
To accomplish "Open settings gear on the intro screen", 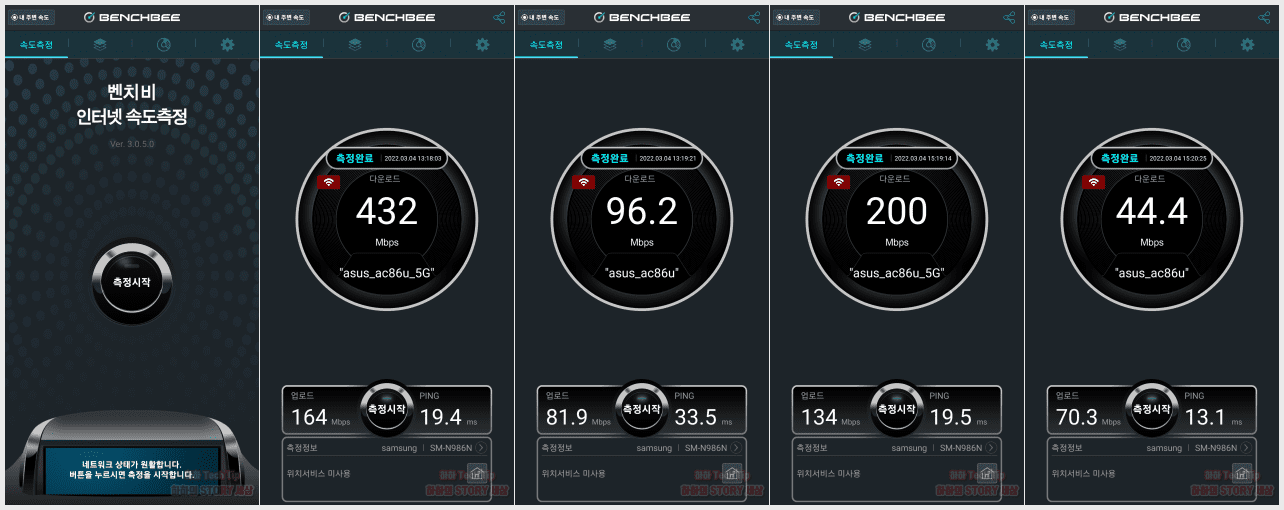I will [228, 45].
